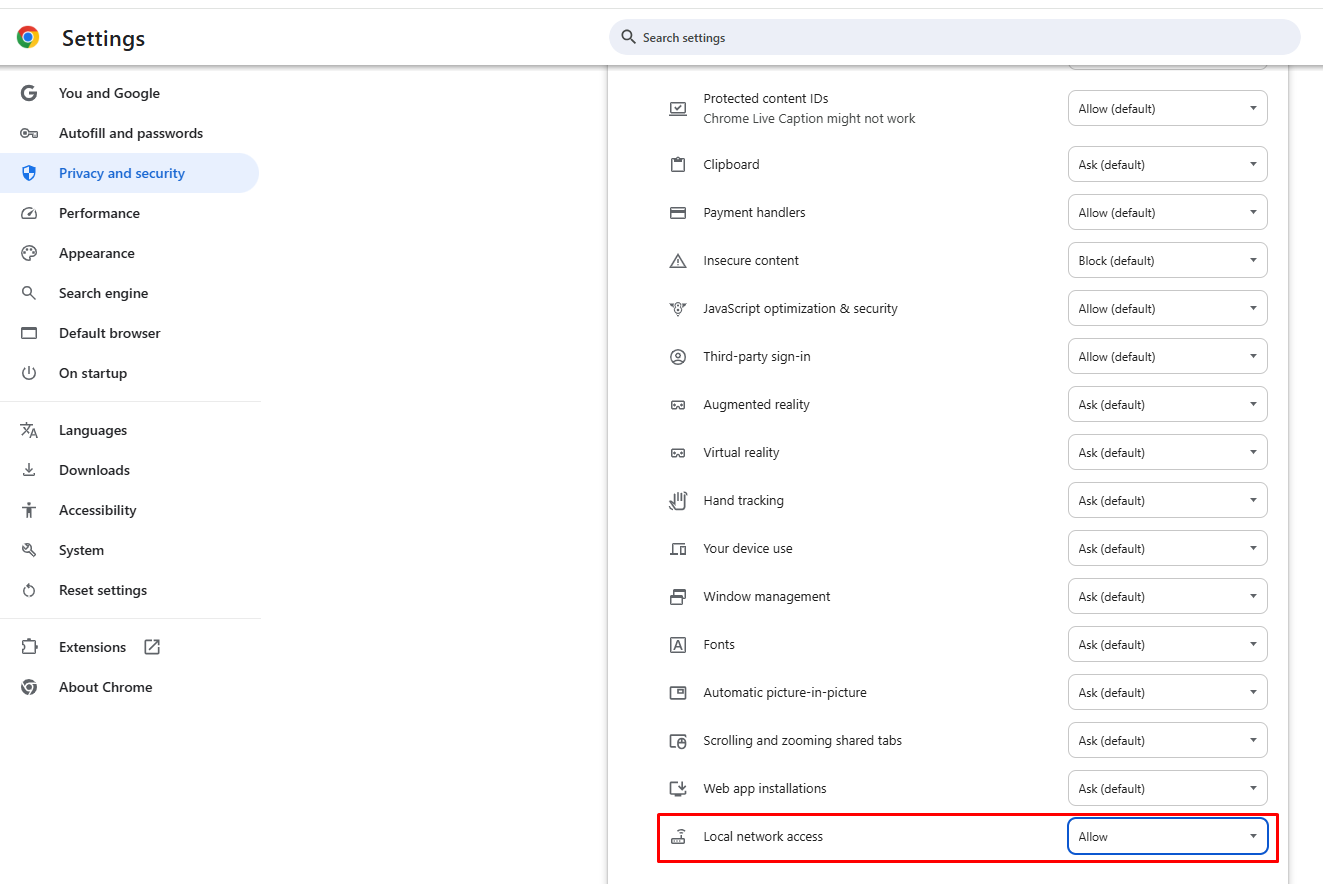Open the Local network access dropdown
The image size is (1323, 884).
pos(1167,837)
